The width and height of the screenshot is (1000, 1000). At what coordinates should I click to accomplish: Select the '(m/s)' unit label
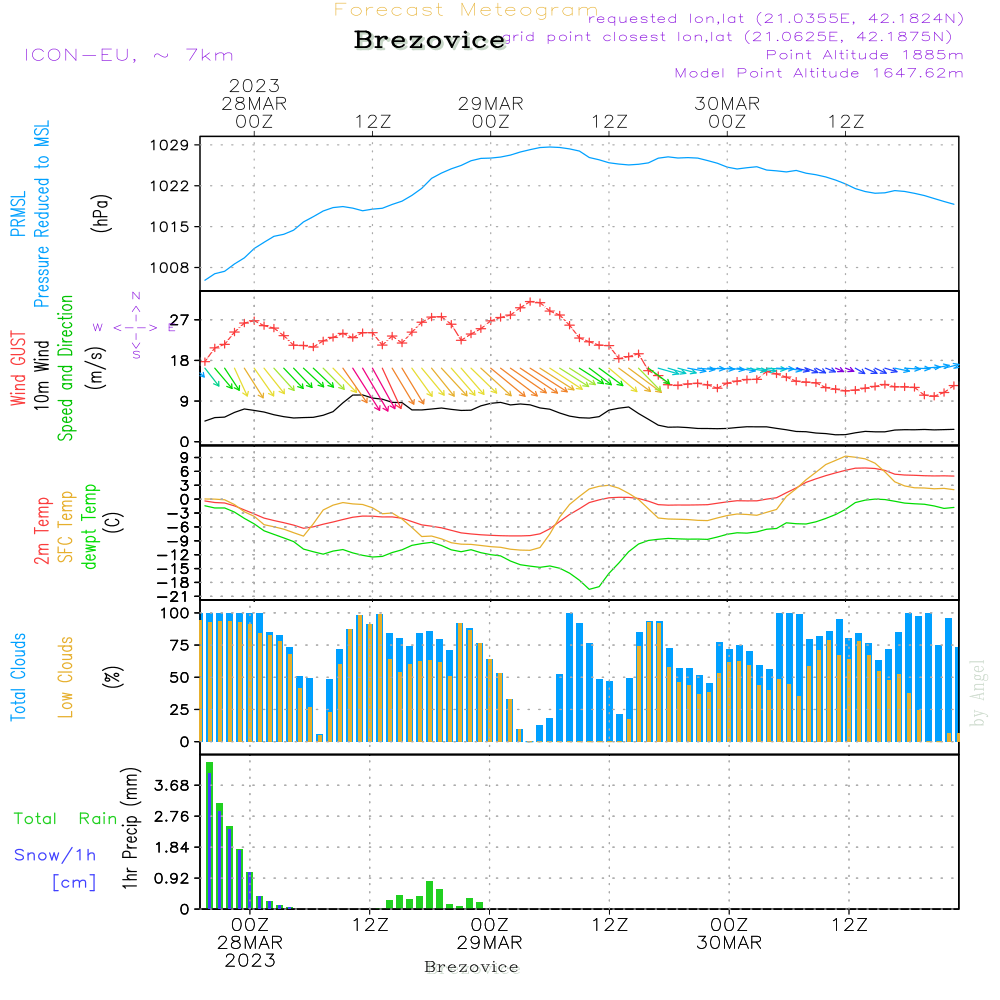click(97, 368)
